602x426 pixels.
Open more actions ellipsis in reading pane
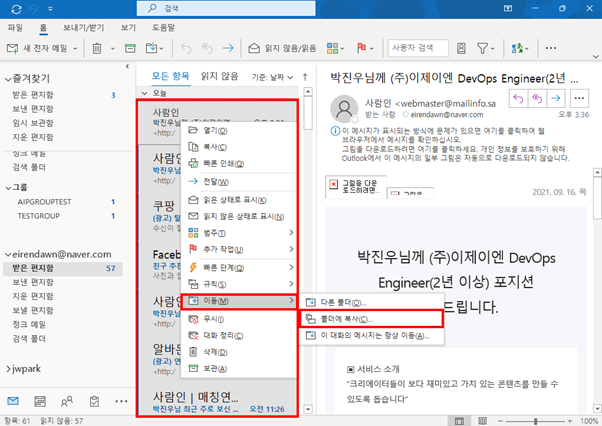point(579,99)
